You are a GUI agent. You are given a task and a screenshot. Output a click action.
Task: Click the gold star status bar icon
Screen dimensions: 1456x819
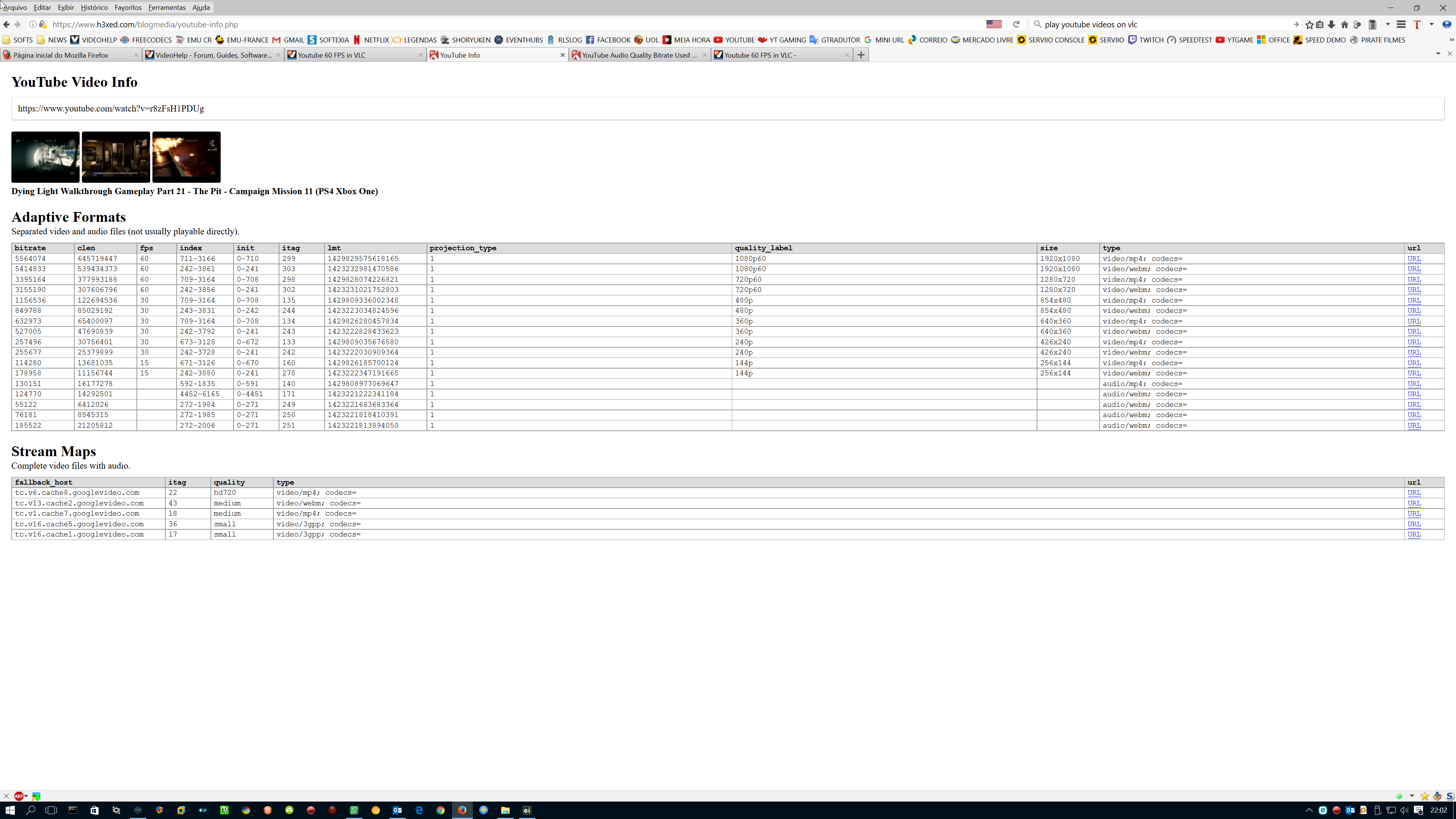1425,796
